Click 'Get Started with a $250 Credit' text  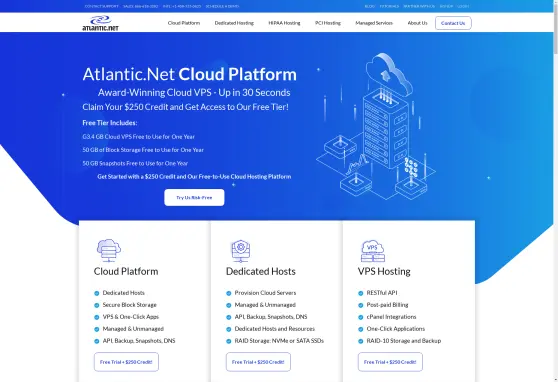click(x=194, y=177)
